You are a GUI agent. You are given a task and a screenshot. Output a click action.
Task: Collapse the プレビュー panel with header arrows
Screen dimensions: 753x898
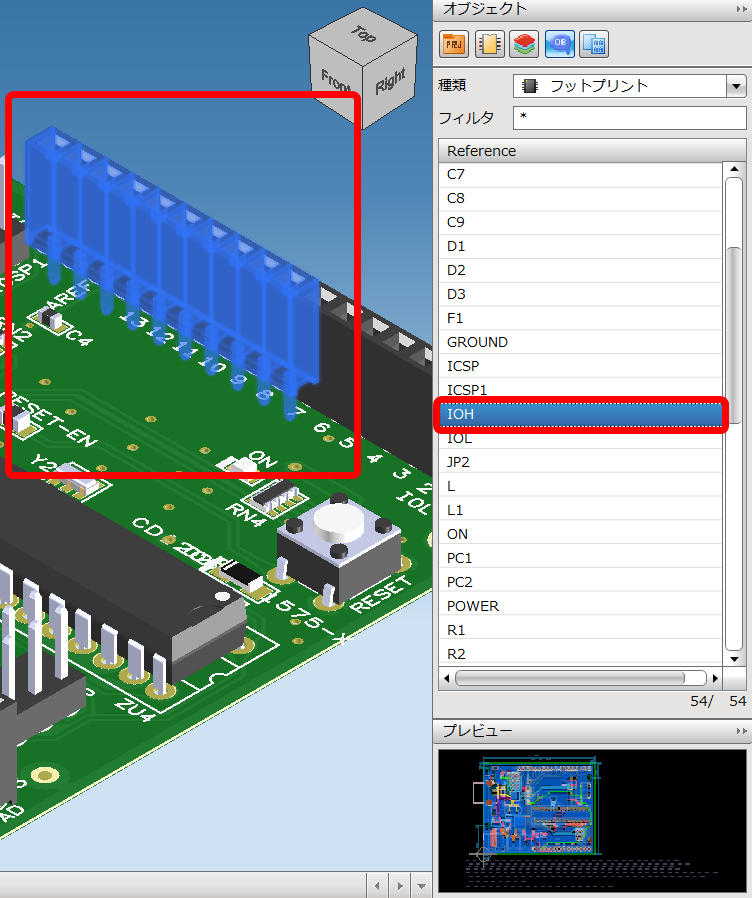click(740, 732)
